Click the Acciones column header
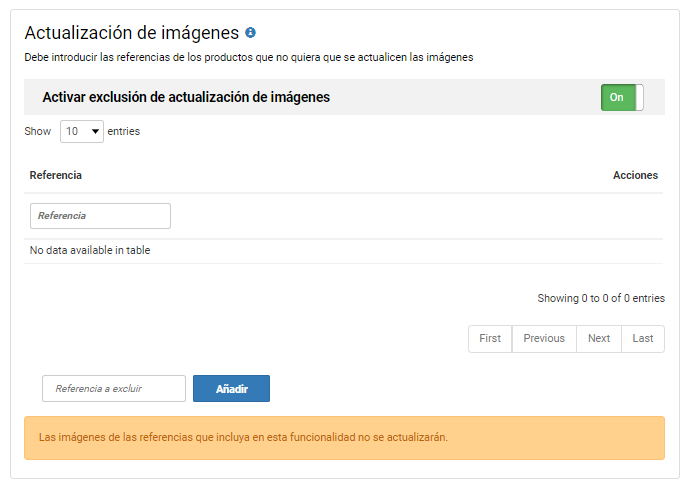Screen dimensions: 686x488 pyautogui.click(x=635, y=175)
